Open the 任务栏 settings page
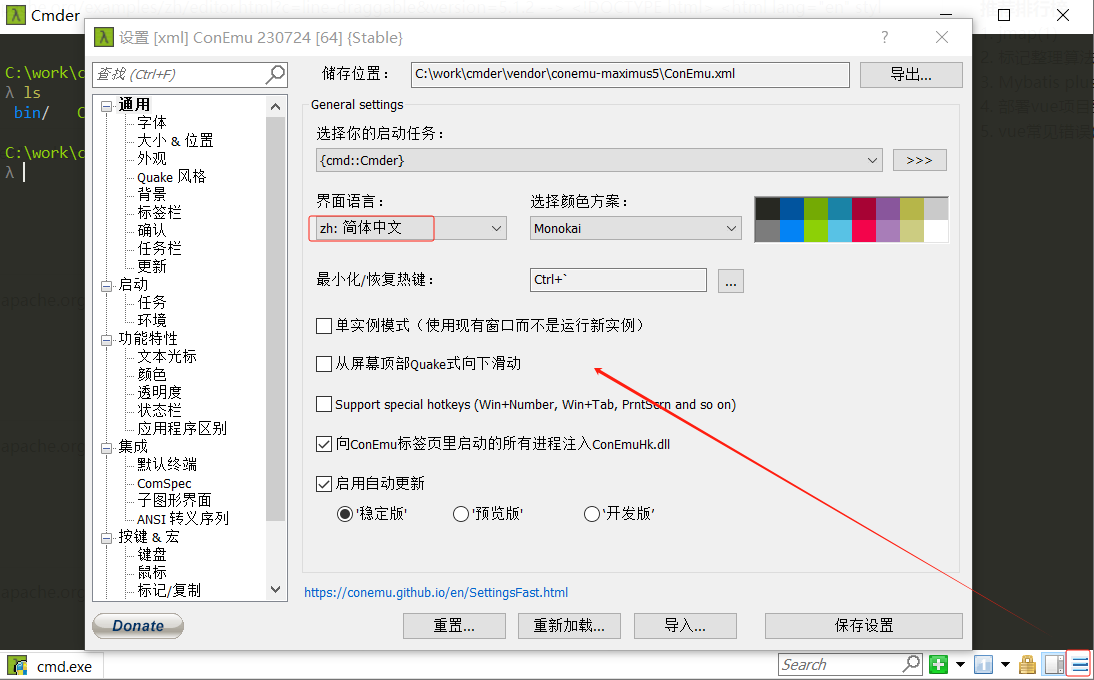1094x680 pixels. coord(159,248)
